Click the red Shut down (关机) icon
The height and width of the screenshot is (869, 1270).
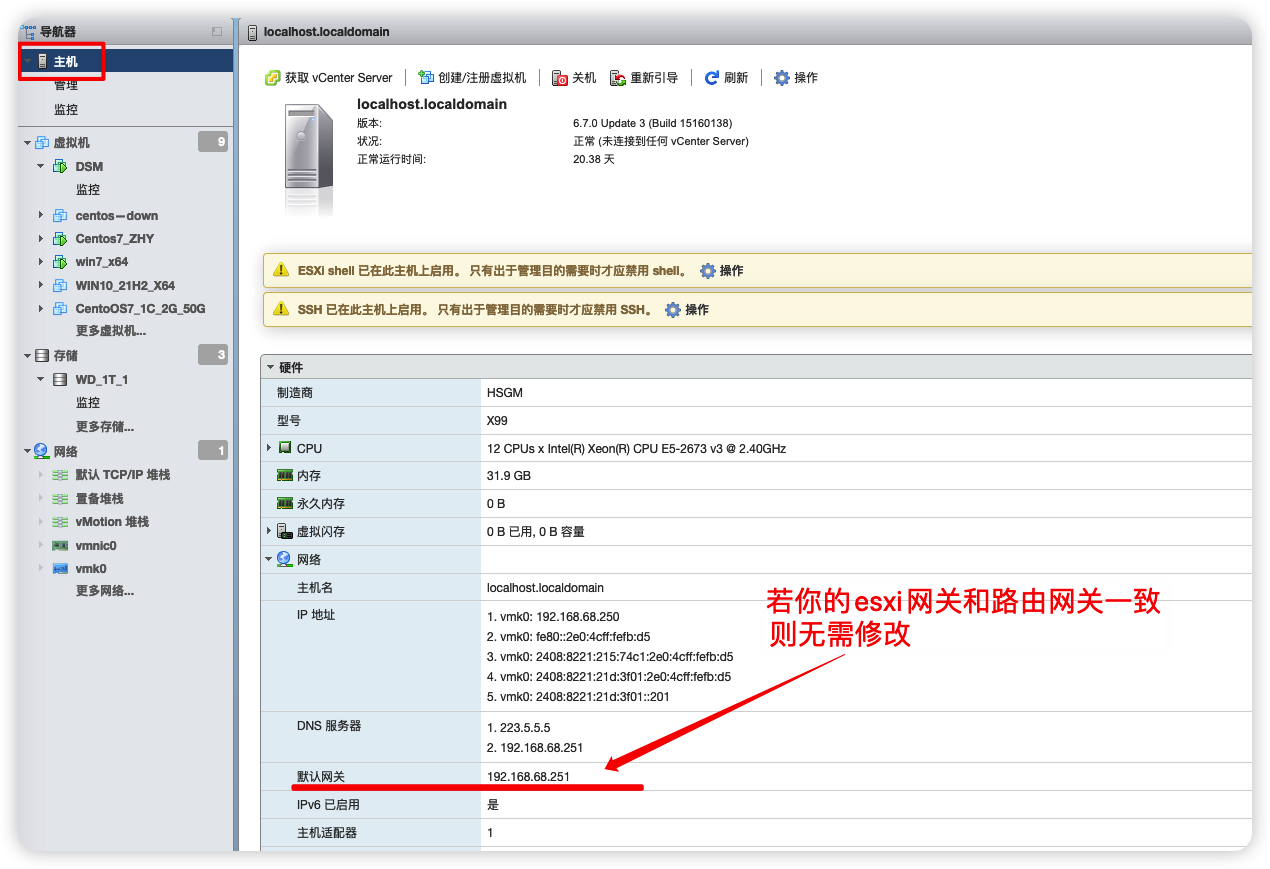tap(561, 78)
